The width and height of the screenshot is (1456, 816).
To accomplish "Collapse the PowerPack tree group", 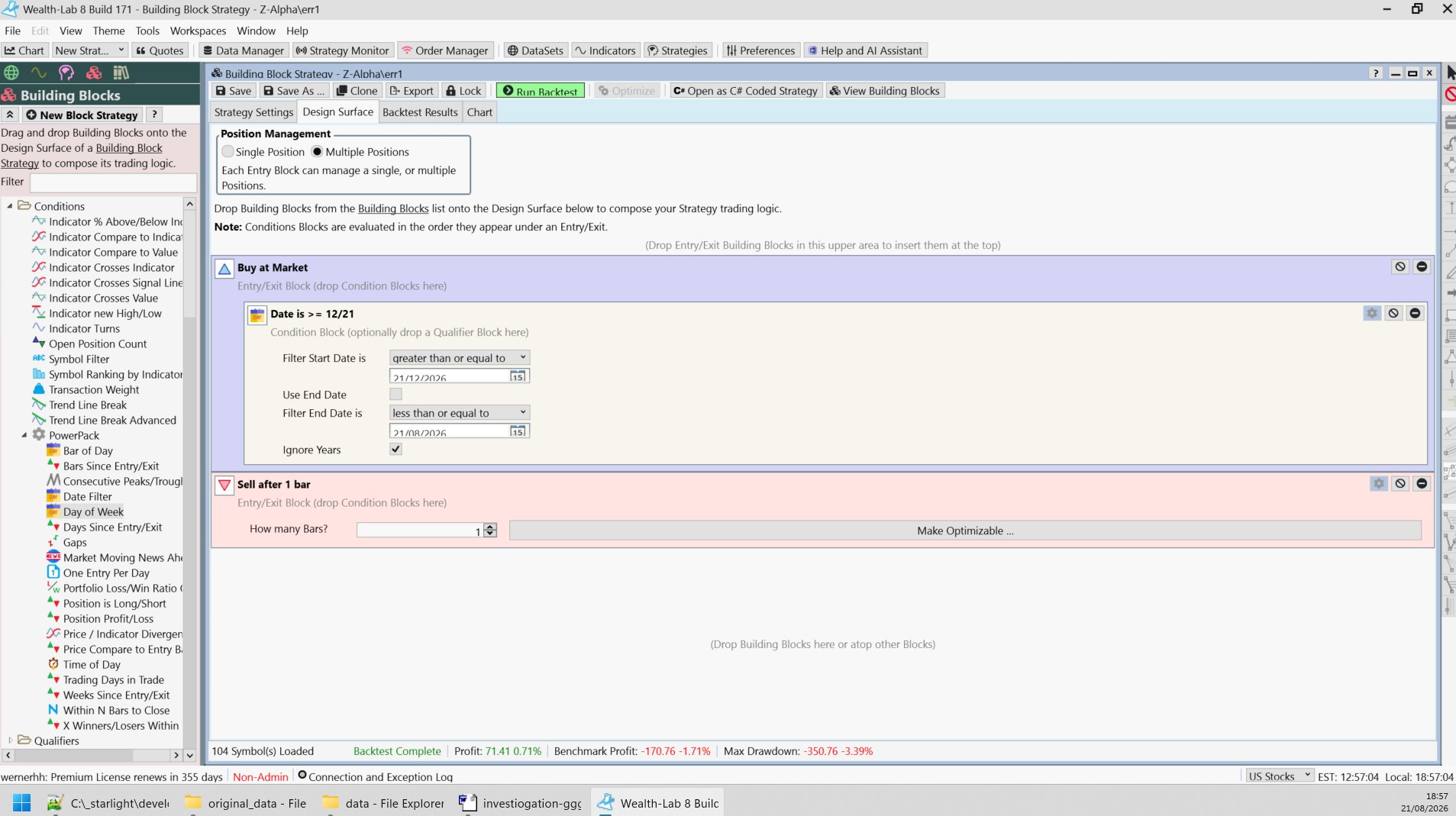I will click(x=24, y=435).
